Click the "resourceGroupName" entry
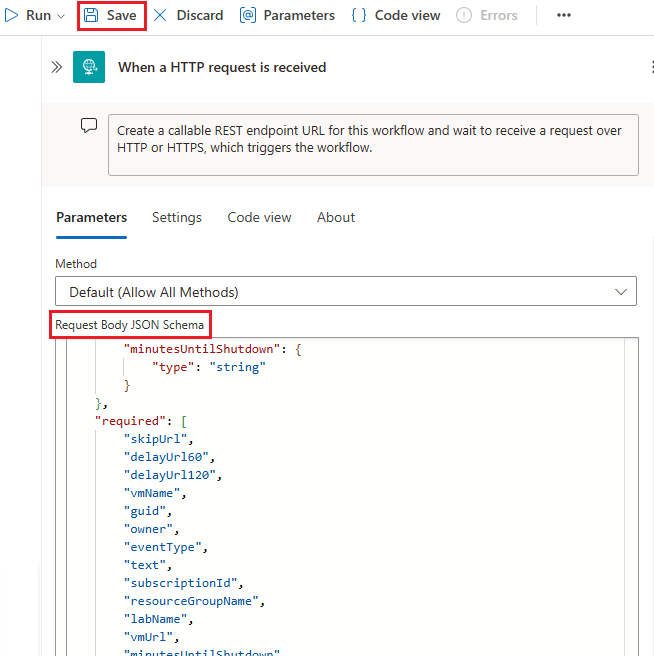654x656 pixels. [194, 601]
